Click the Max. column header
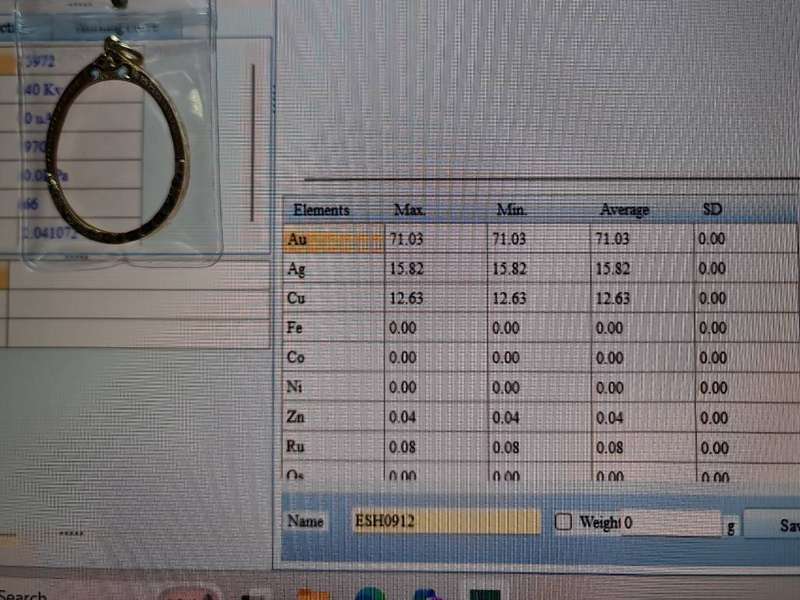This screenshot has width=800, height=600. point(410,210)
